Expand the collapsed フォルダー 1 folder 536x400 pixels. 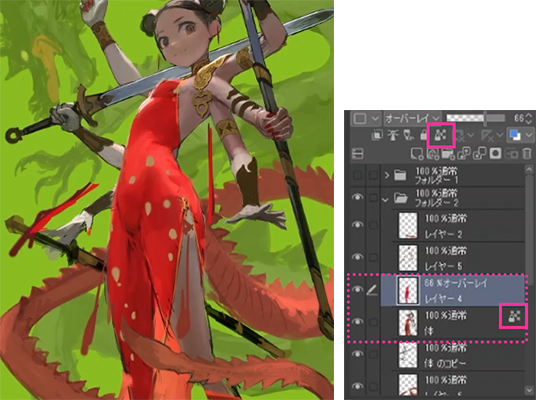tap(387, 176)
